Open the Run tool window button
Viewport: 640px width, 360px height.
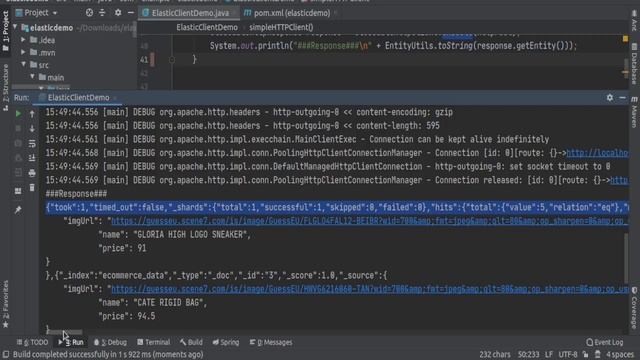(x=71, y=342)
